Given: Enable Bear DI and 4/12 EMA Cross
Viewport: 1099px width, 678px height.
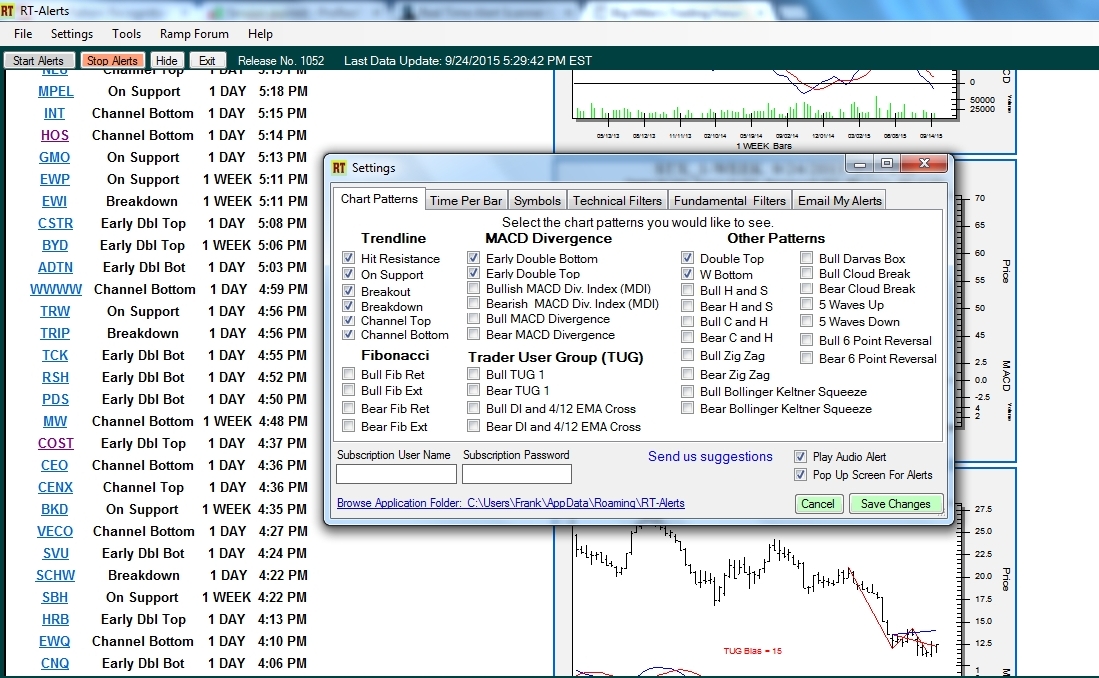Looking at the screenshot, I should pyautogui.click(x=474, y=426).
